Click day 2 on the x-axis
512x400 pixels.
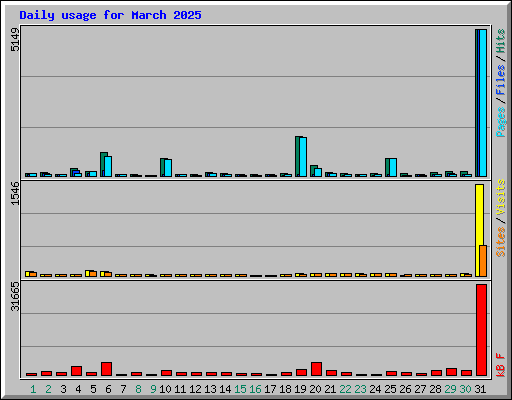(x=48, y=389)
